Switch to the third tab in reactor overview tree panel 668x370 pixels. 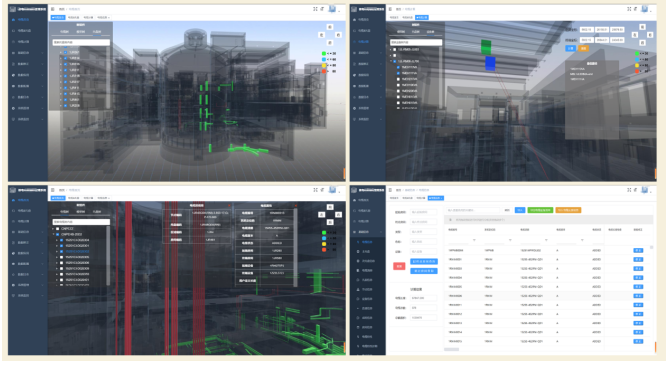pos(97,32)
